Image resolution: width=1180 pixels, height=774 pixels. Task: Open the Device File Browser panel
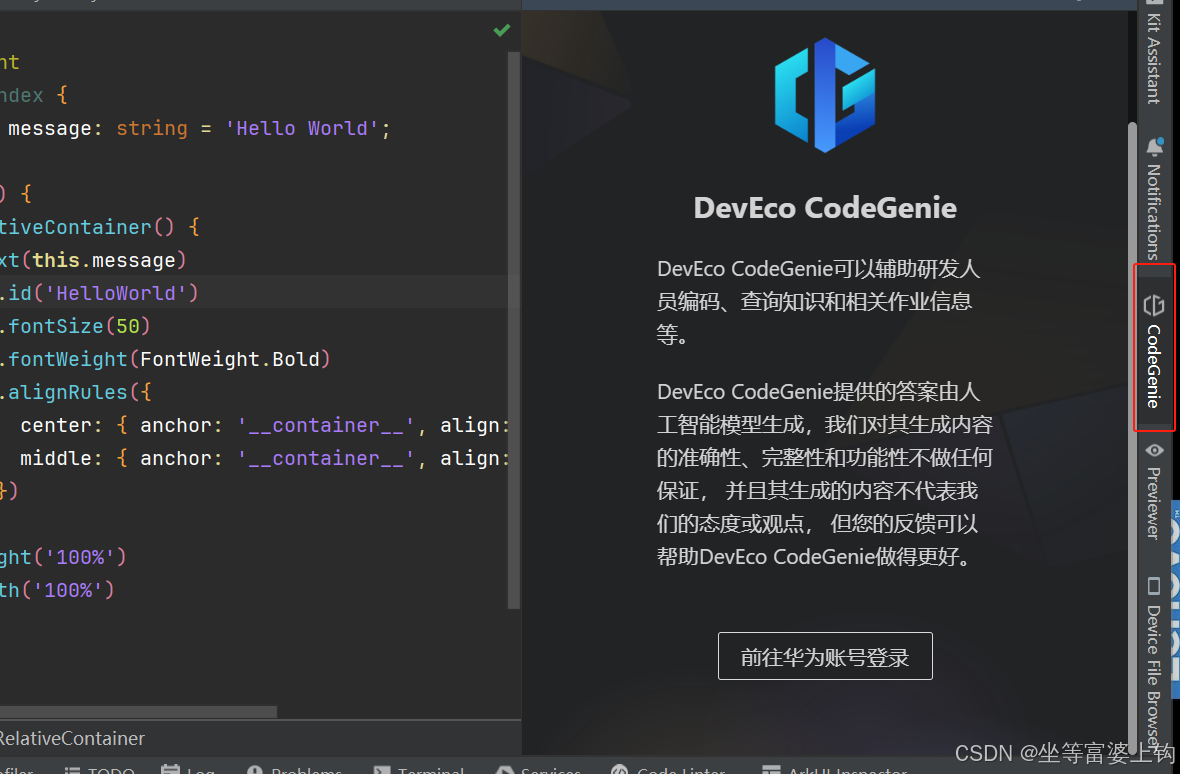(x=1154, y=662)
